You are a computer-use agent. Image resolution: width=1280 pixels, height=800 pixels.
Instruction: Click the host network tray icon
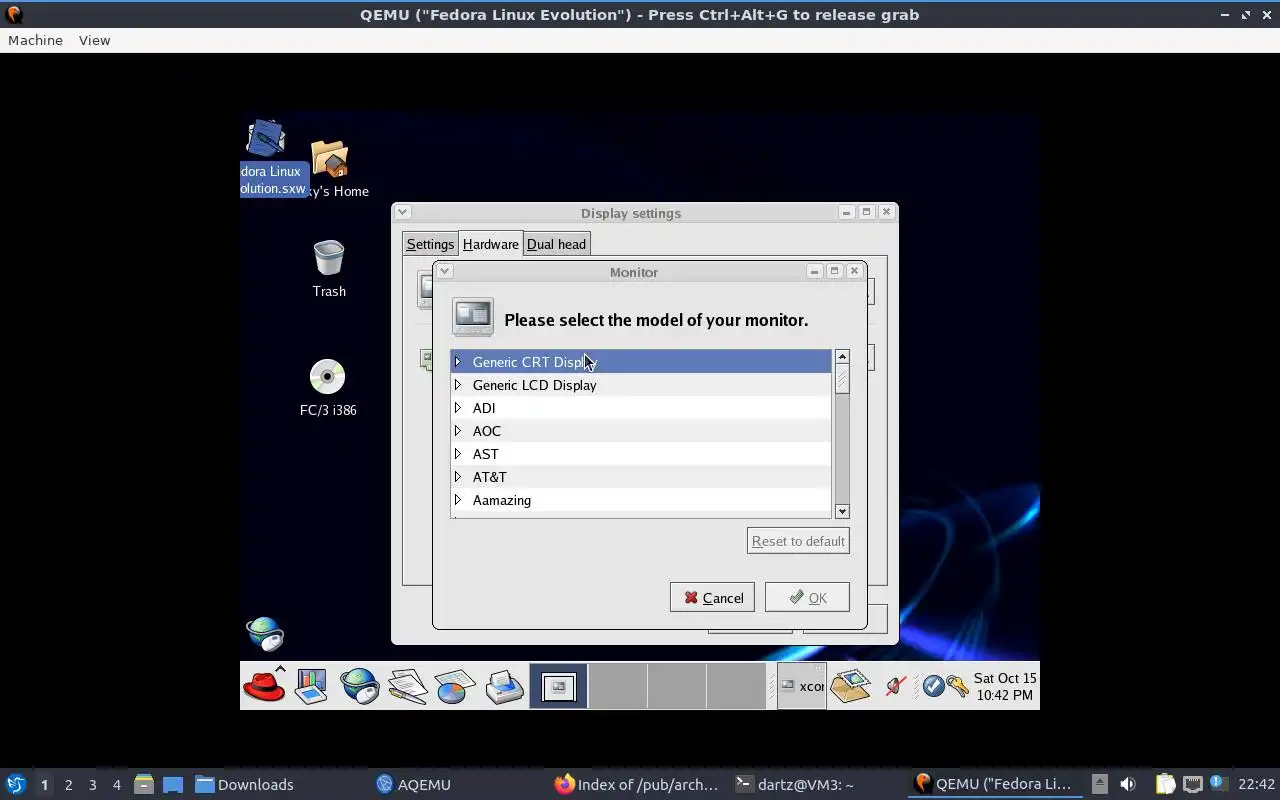[x=1193, y=784]
